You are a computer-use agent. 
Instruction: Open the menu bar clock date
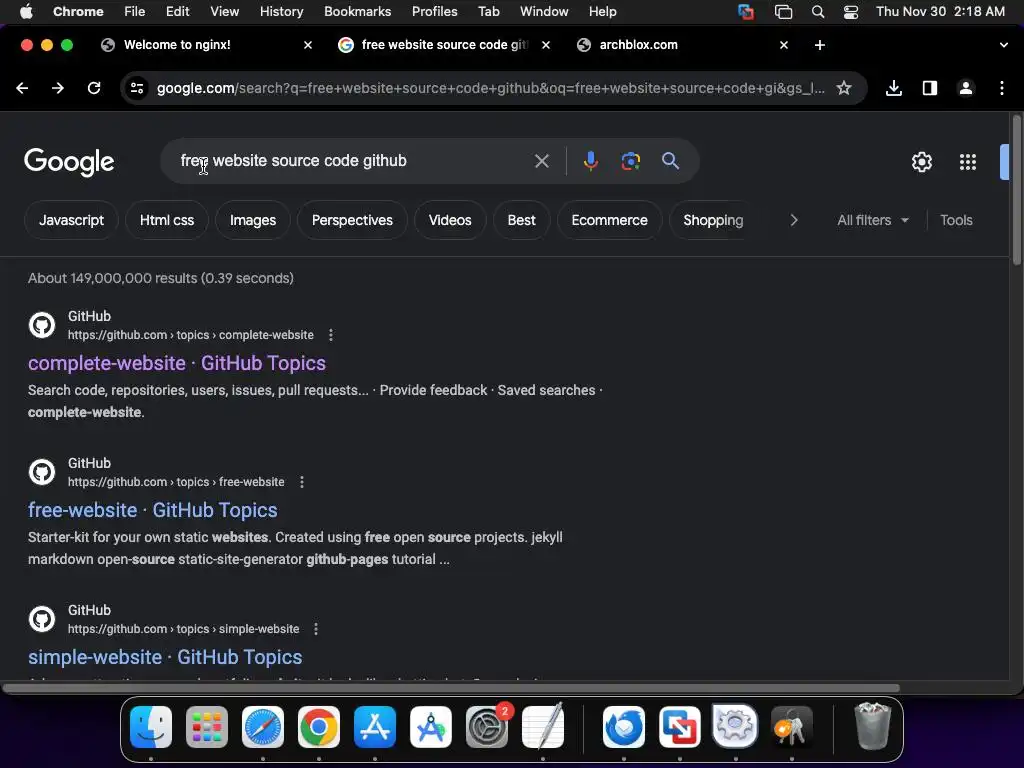(x=940, y=12)
